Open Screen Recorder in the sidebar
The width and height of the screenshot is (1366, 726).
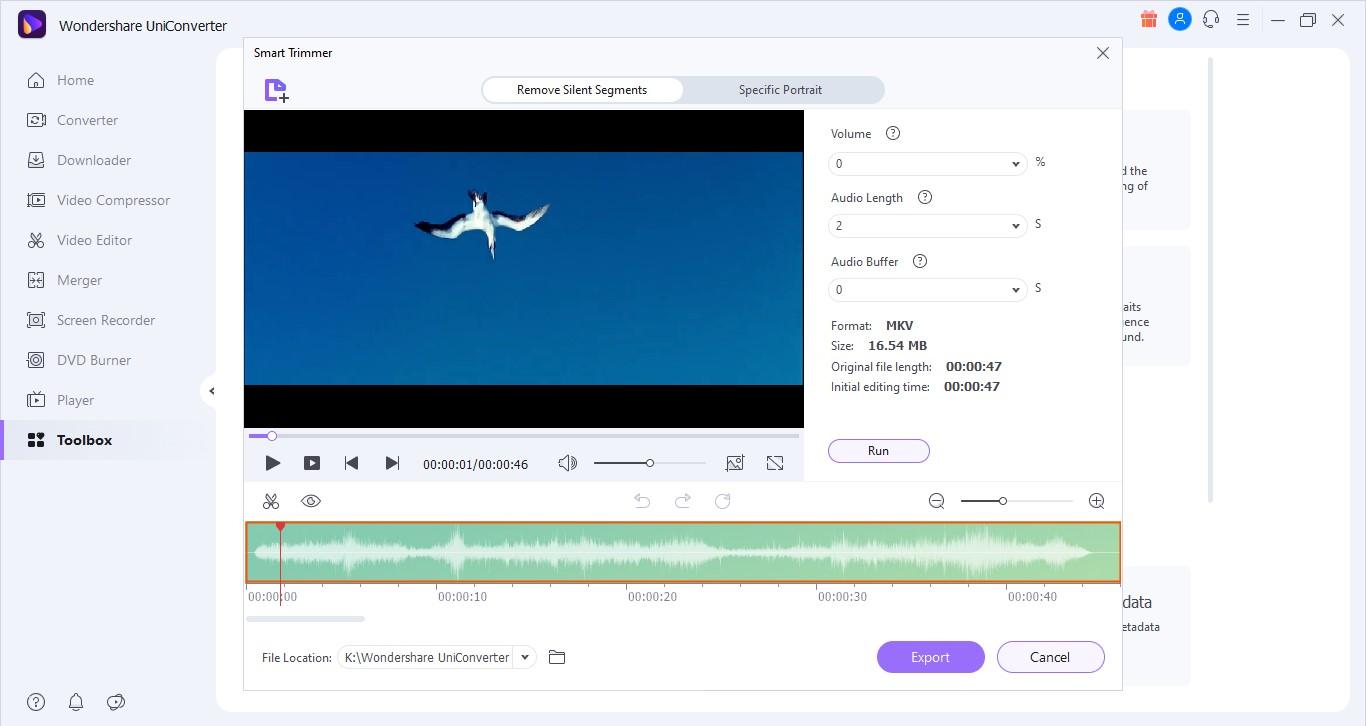pos(105,320)
